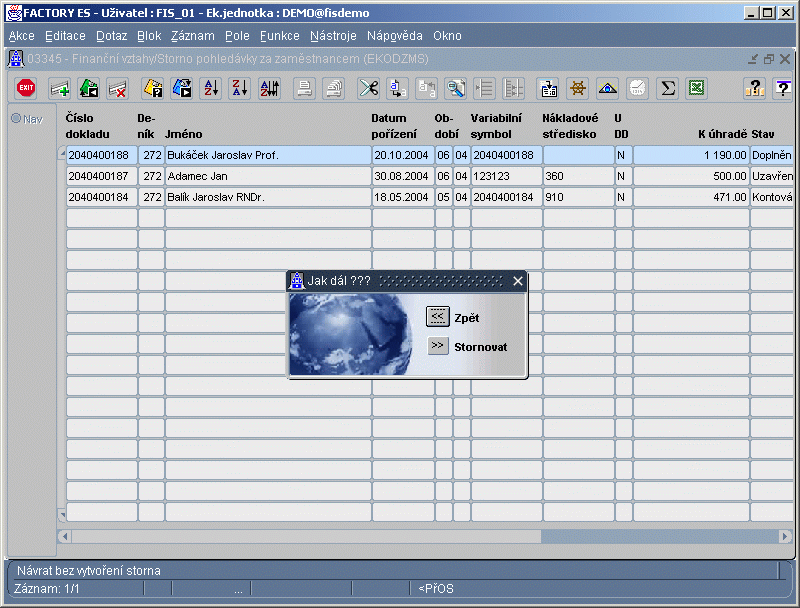Click the sigma summation icon
This screenshot has width=800, height=608.
point(667,88)
